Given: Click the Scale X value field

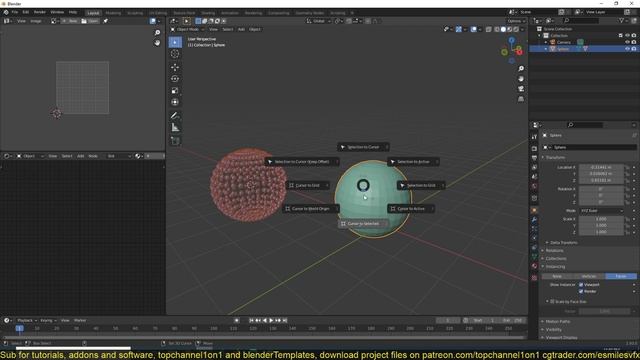Looking at the screenshot, I should (601, 219).
